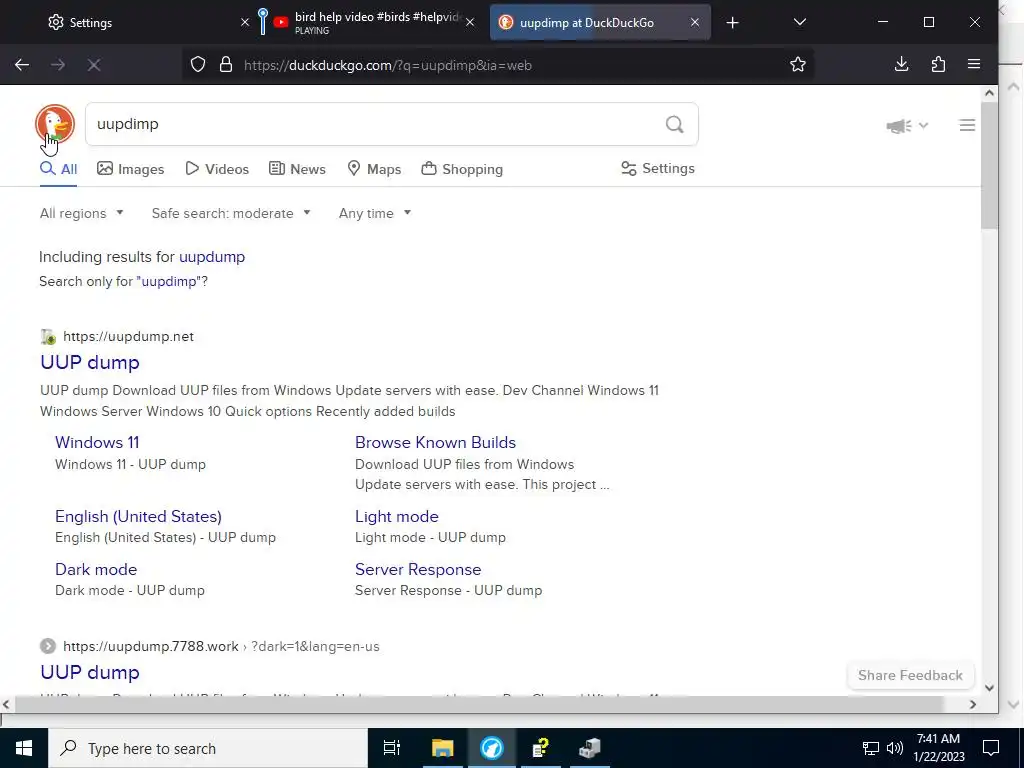Bookmark this page with the star icon

click(x=797, y=65)
